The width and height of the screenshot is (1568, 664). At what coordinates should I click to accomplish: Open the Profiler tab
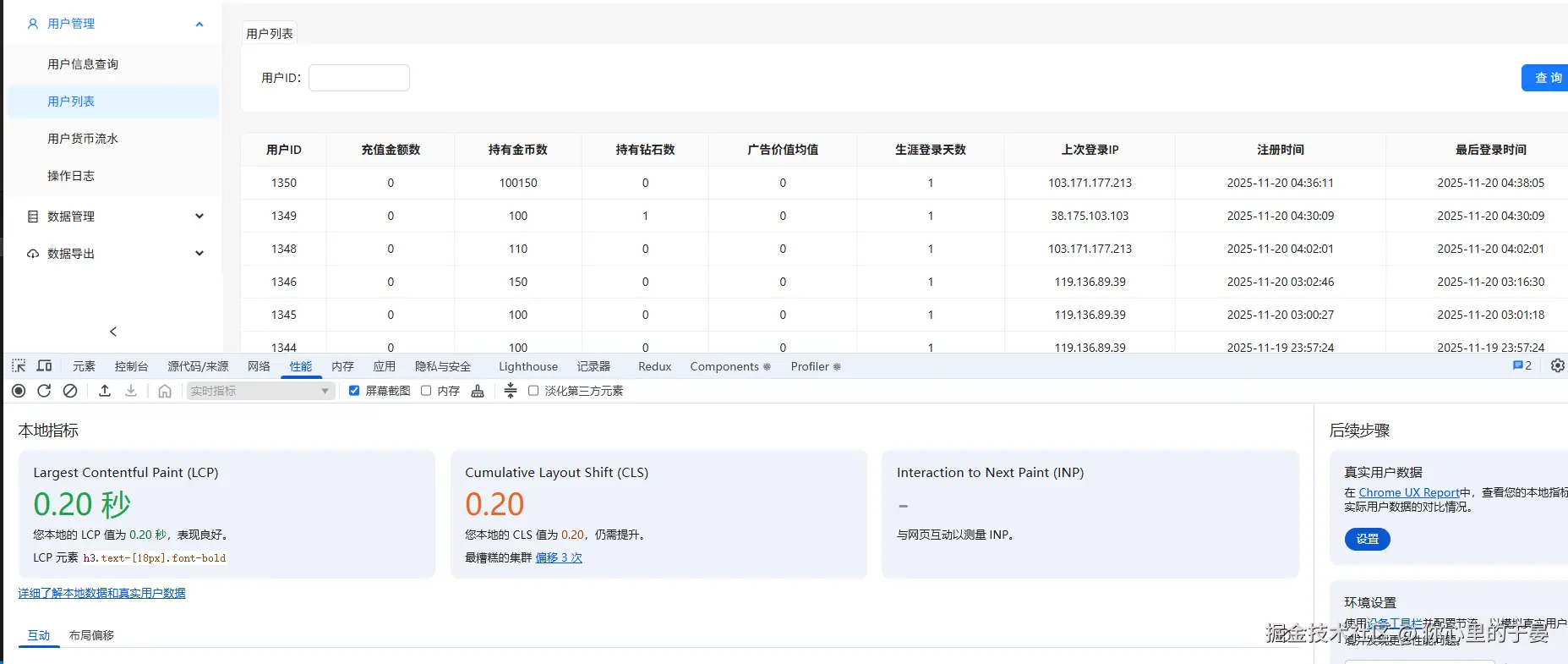pos(816,366)
